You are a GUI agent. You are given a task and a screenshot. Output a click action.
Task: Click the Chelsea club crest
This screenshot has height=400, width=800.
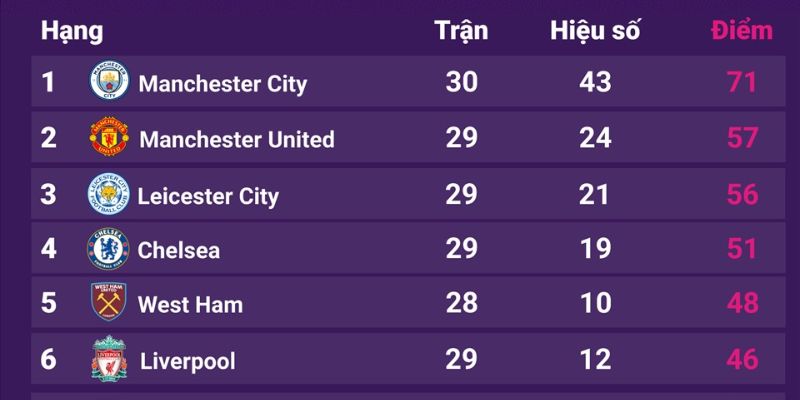click(x=108, y=249)
